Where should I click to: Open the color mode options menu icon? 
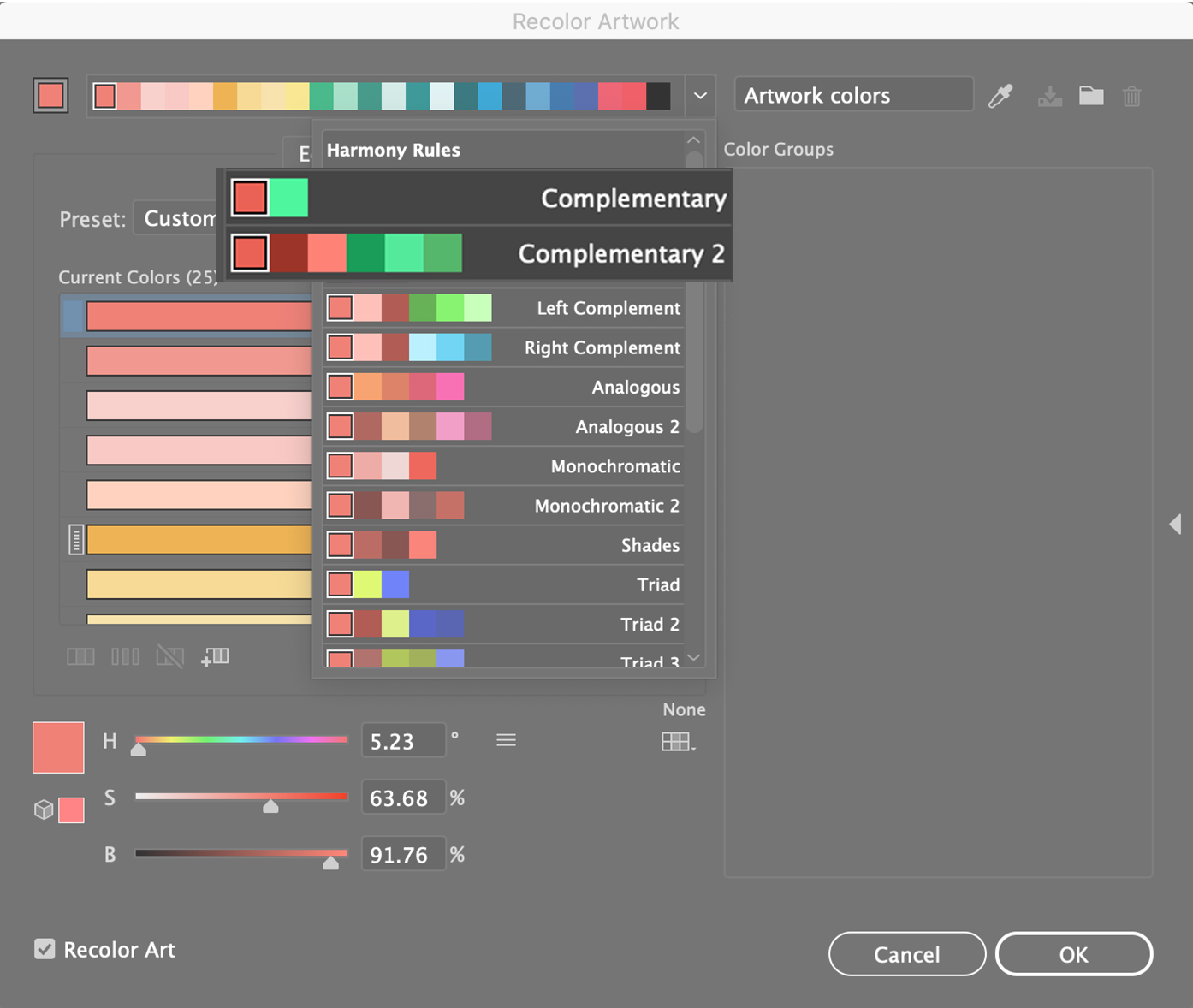506,740
